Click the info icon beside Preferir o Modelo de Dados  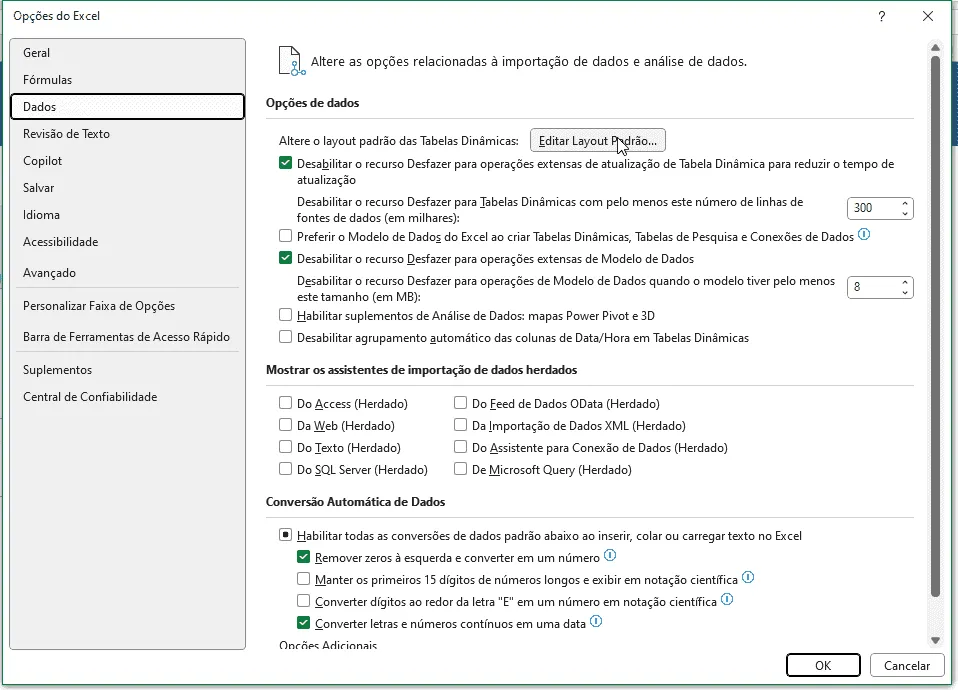tap(864, 235)
